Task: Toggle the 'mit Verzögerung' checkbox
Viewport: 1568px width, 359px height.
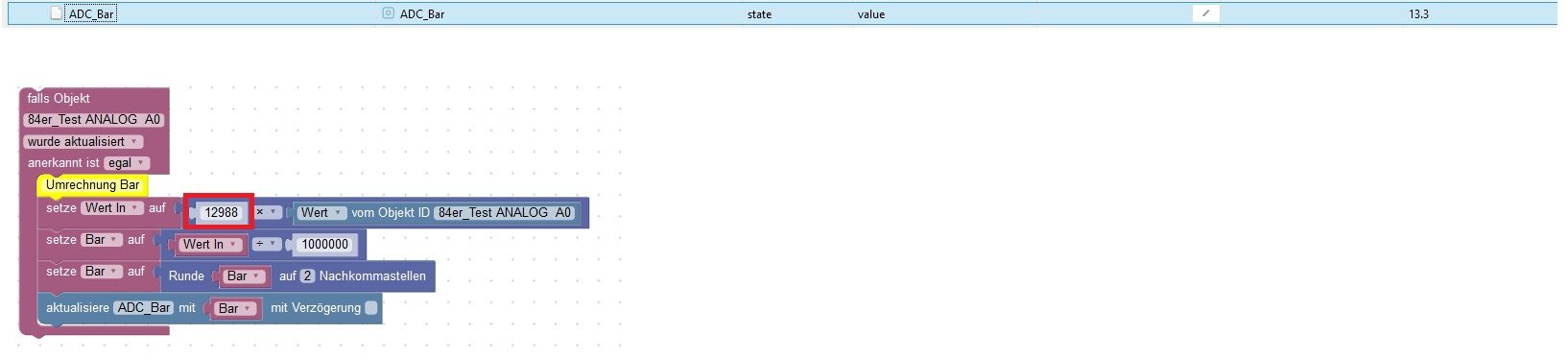Action: click(x=371, y=308)
